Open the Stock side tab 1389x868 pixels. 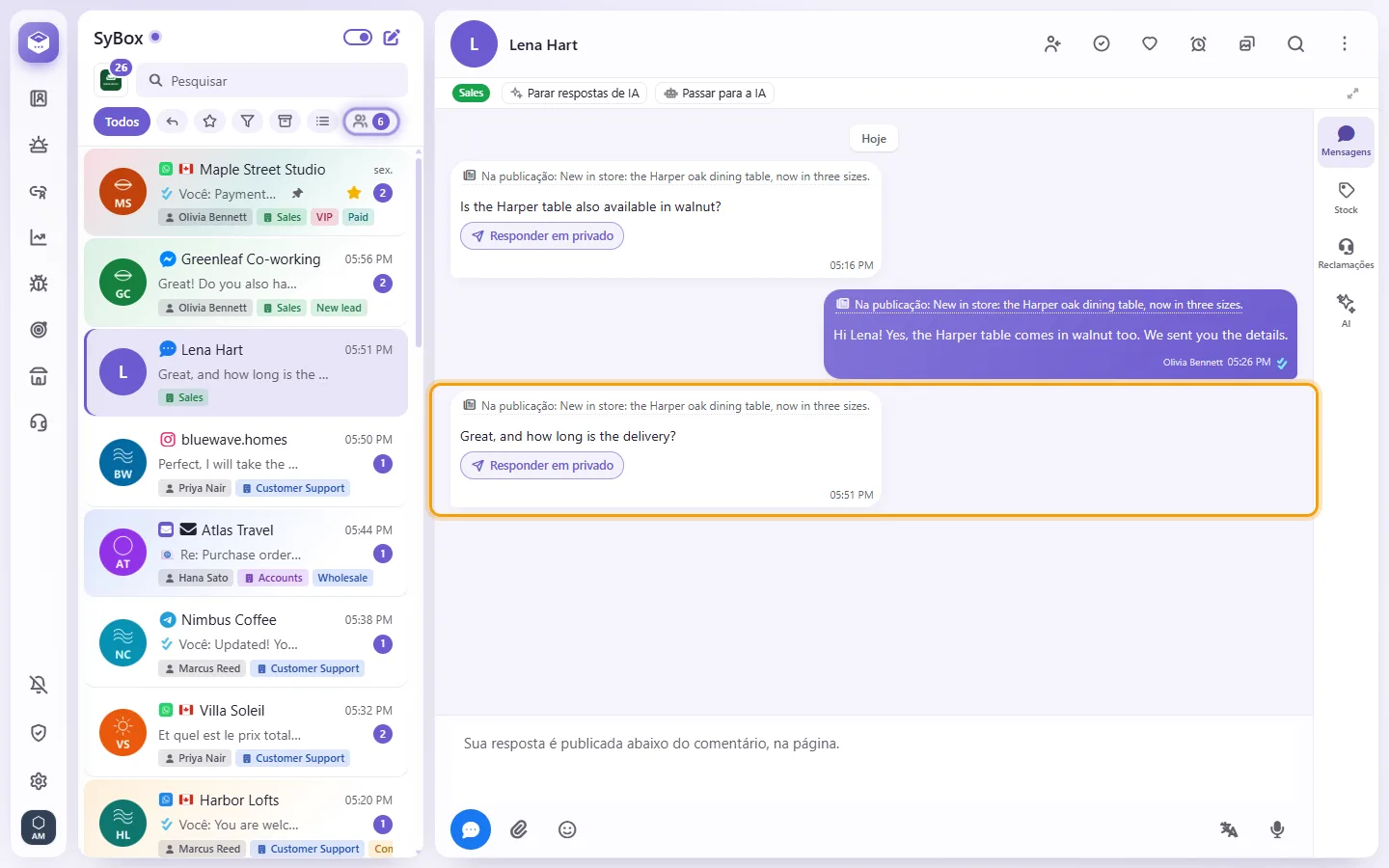[x=1346, y=198]
